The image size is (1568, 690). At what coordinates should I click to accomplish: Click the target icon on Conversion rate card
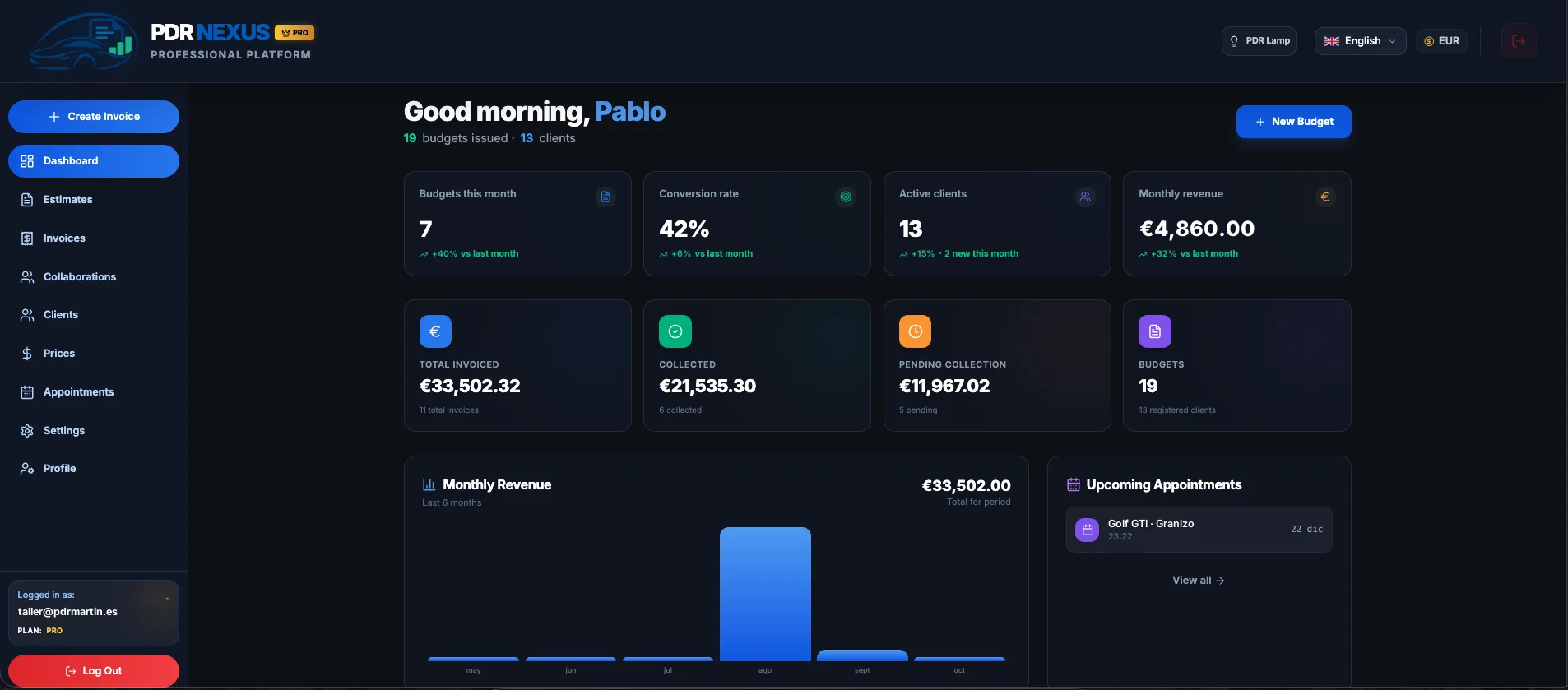coord(846,197)
